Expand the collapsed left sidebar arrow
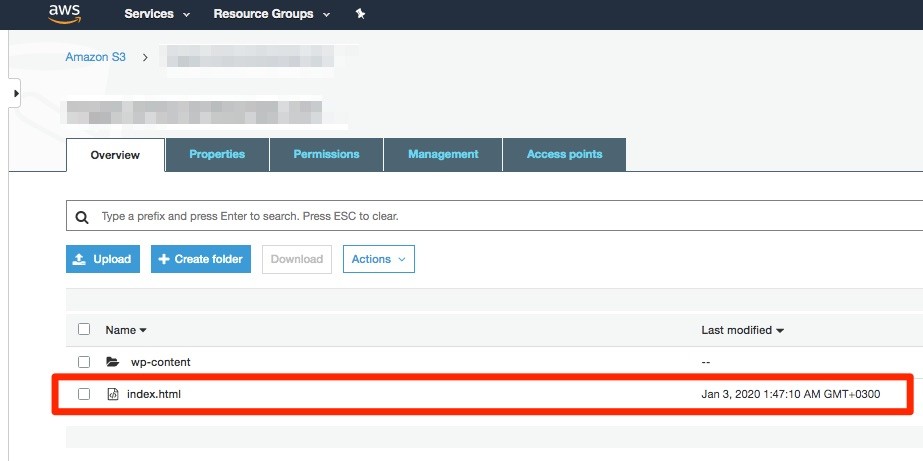Viewport: 923px width, 461px height. [16, 93]
